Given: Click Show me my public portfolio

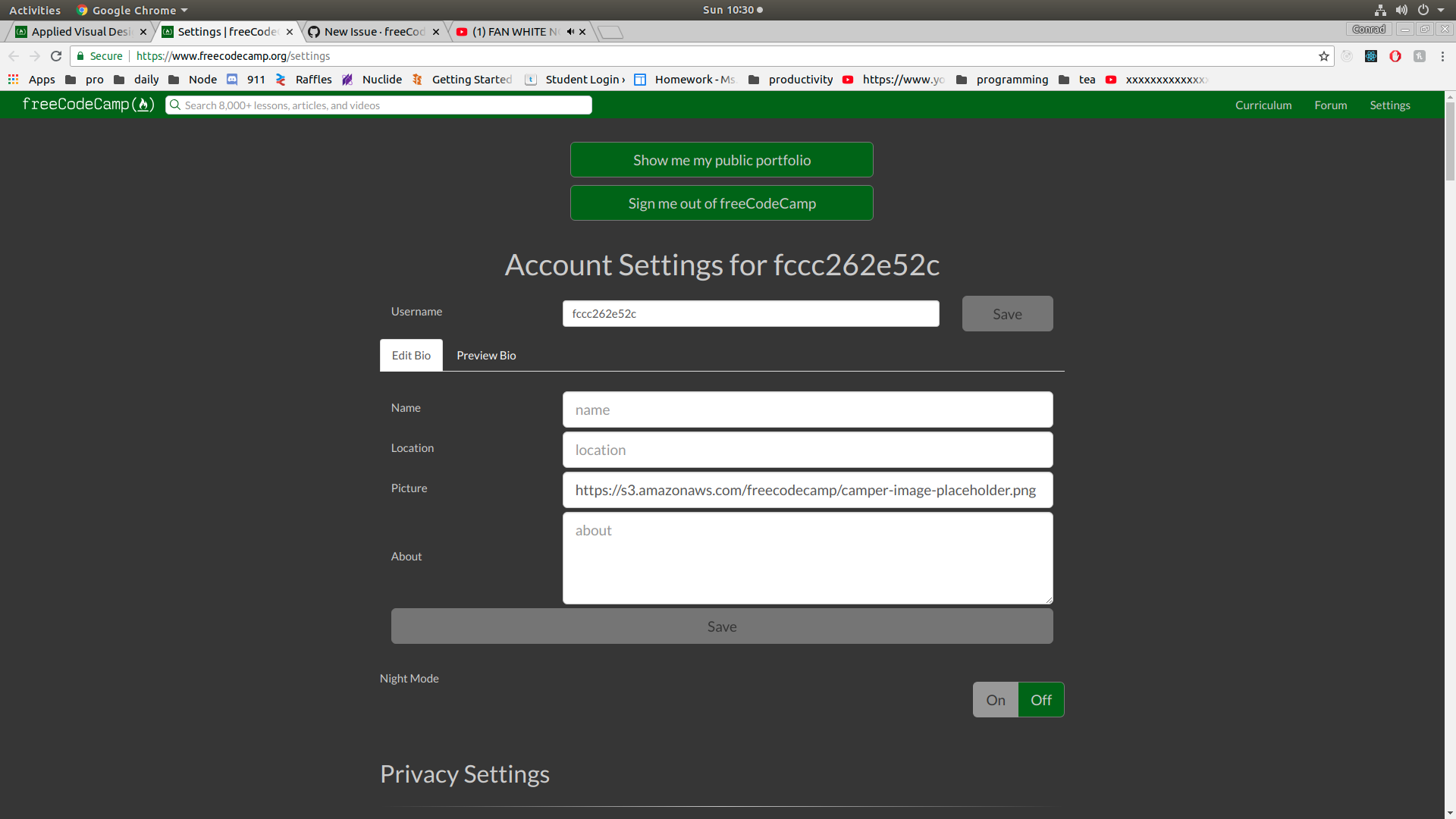Looking at the screenshot, I should click(x=721, y=160).
